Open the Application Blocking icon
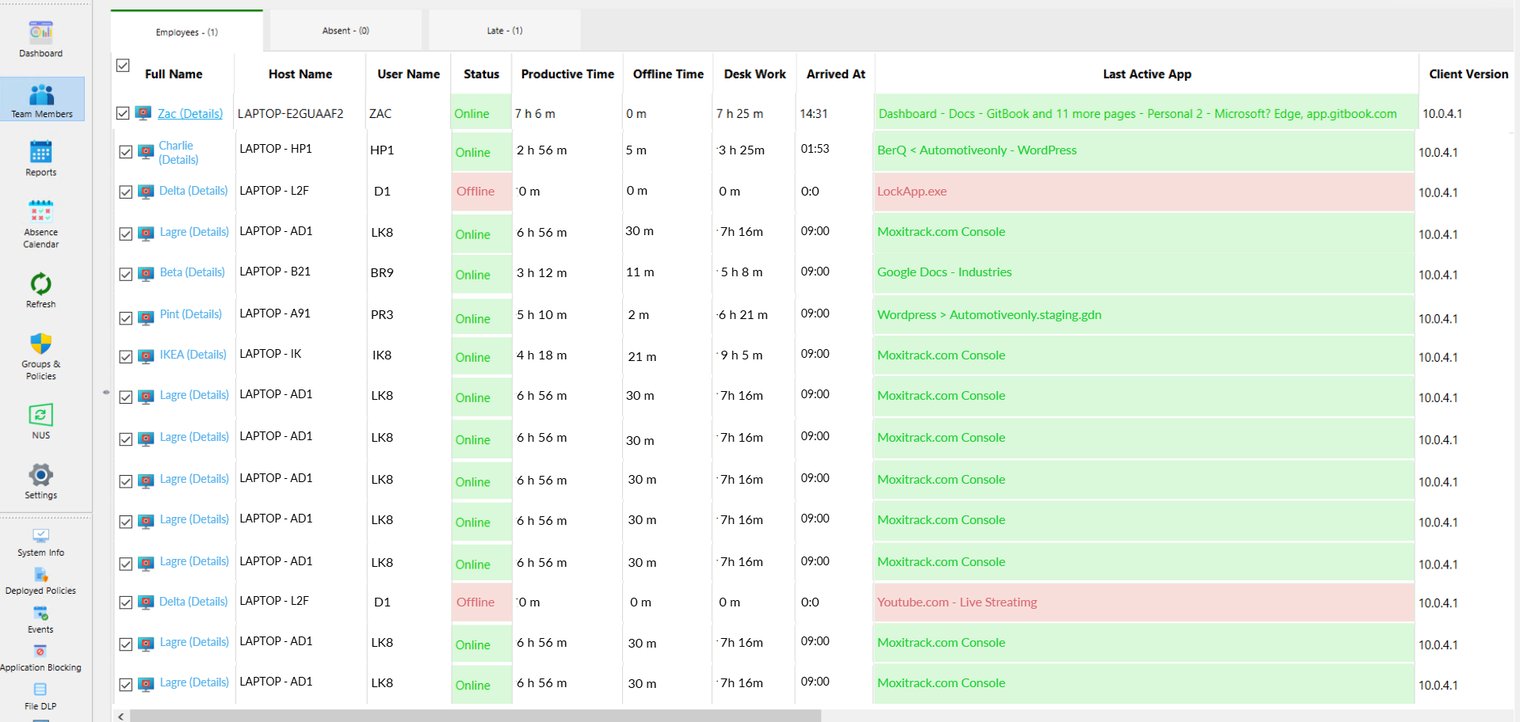 (x=41, y=651)
